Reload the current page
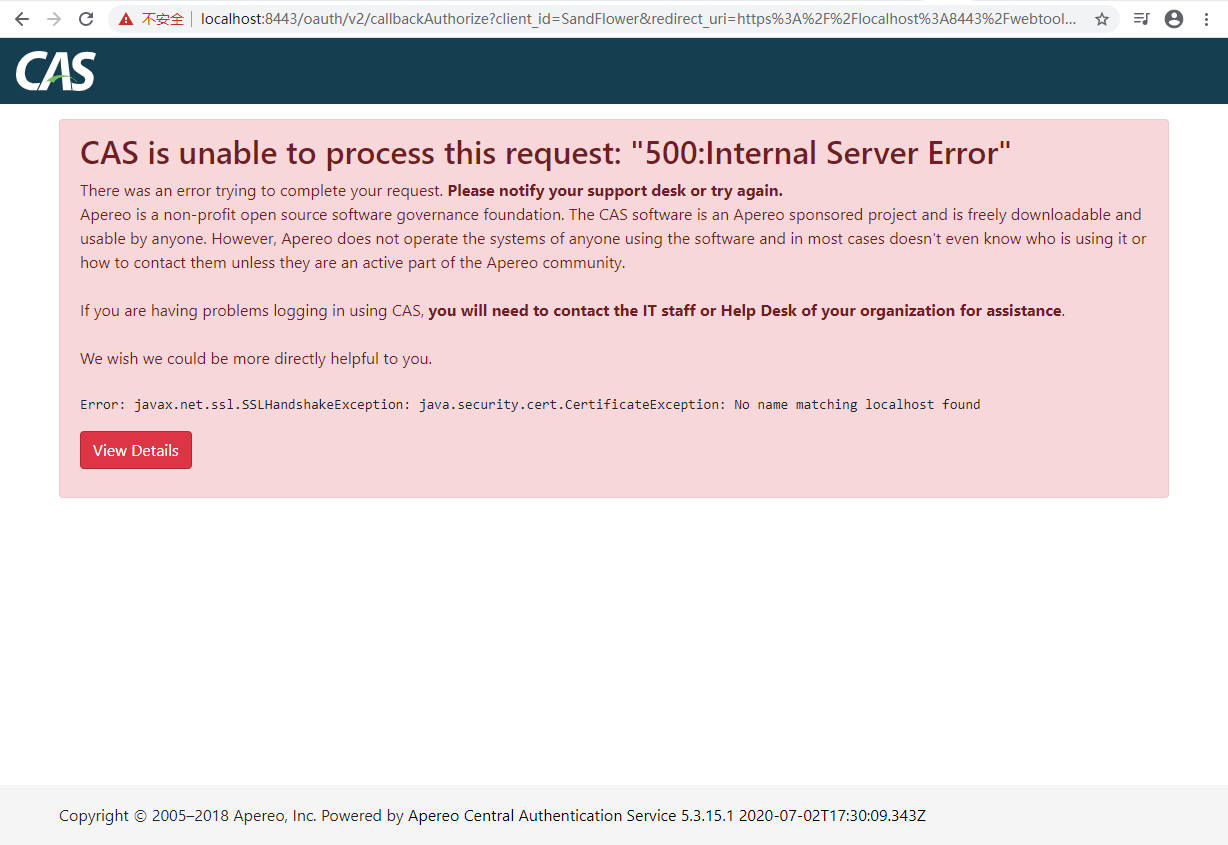Screen dimensions: 1228x845 [86, 19]
